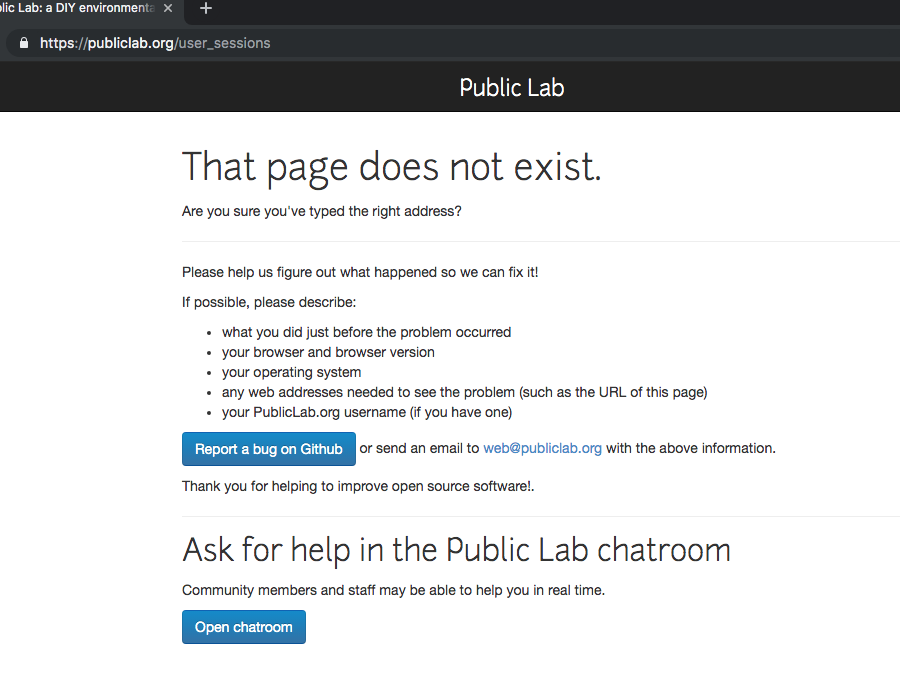Click the 'That page does not exist.' heading

[x=391, y=168]
